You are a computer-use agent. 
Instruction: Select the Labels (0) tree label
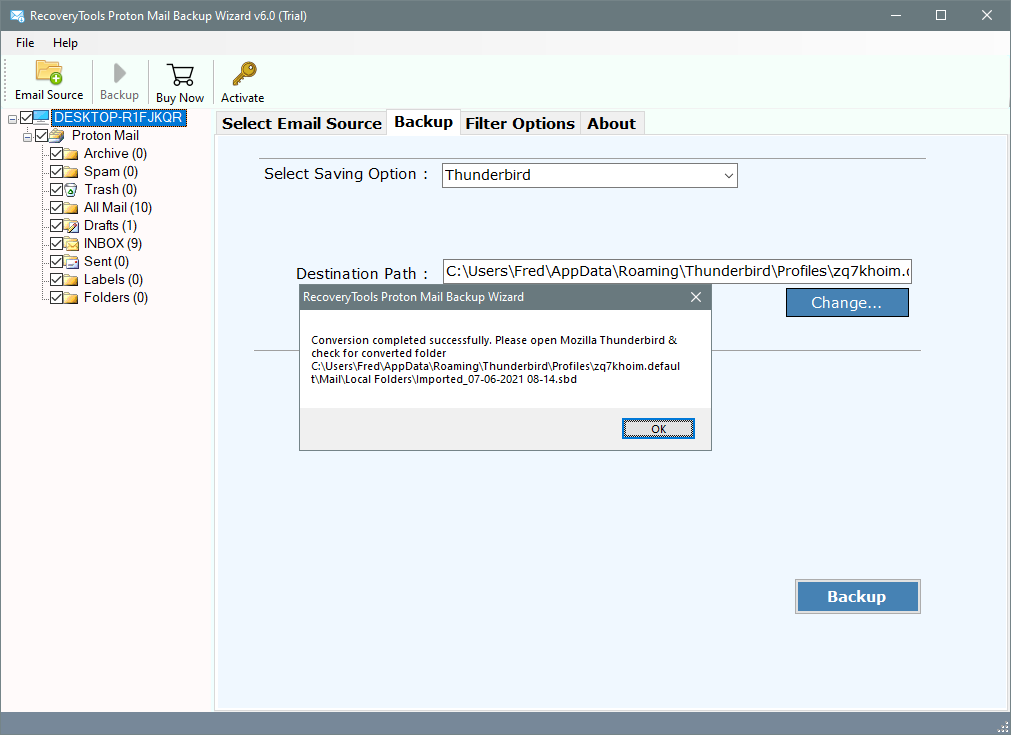click(113, 280)
